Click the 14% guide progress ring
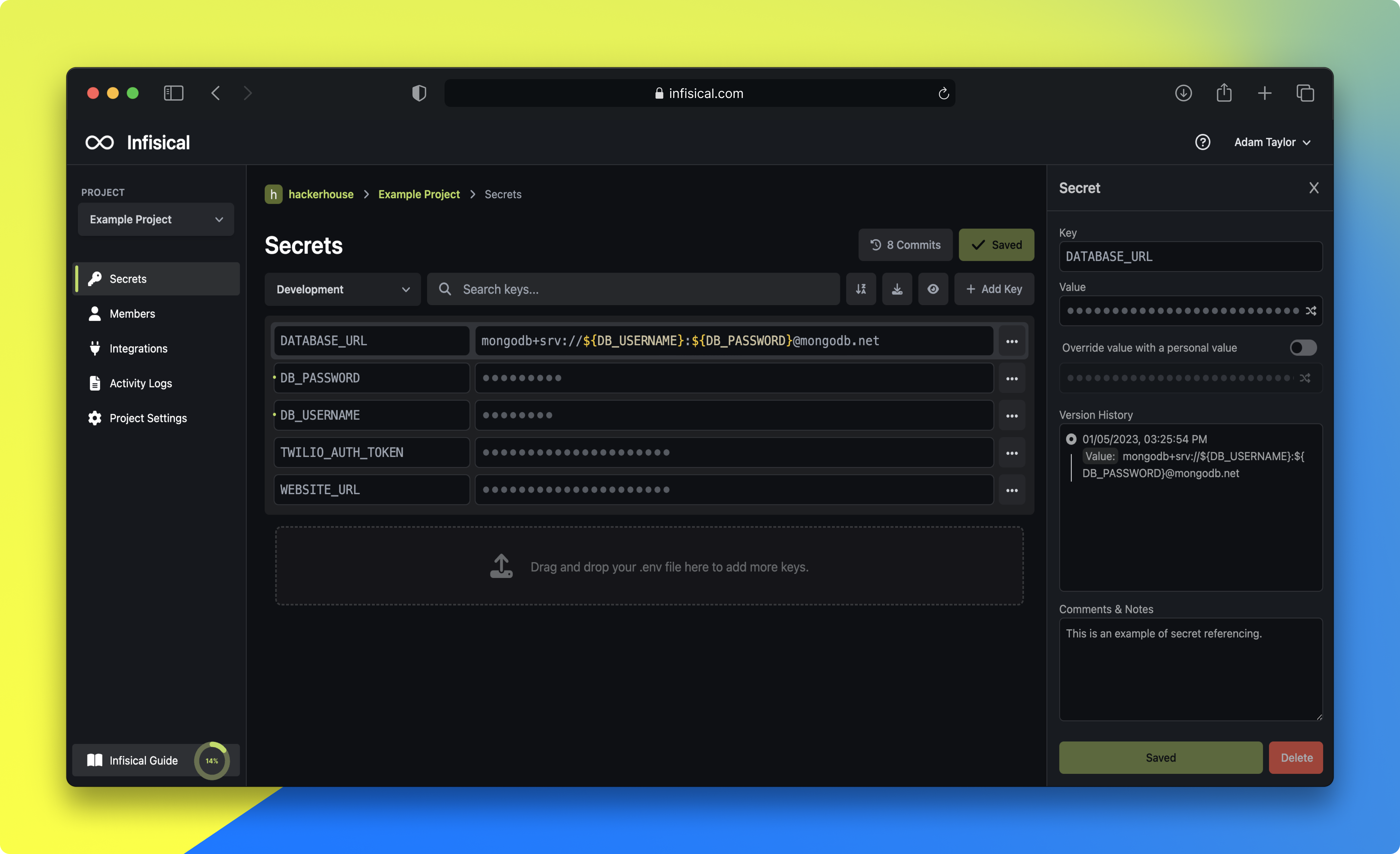 click(x=212, y=760)
